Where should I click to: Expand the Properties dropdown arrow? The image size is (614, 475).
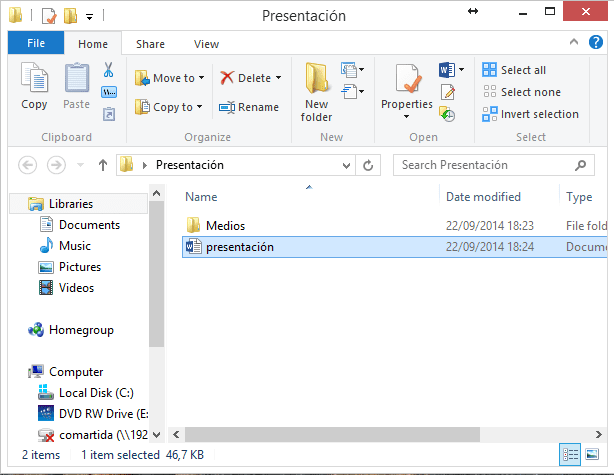click(406, 116)
